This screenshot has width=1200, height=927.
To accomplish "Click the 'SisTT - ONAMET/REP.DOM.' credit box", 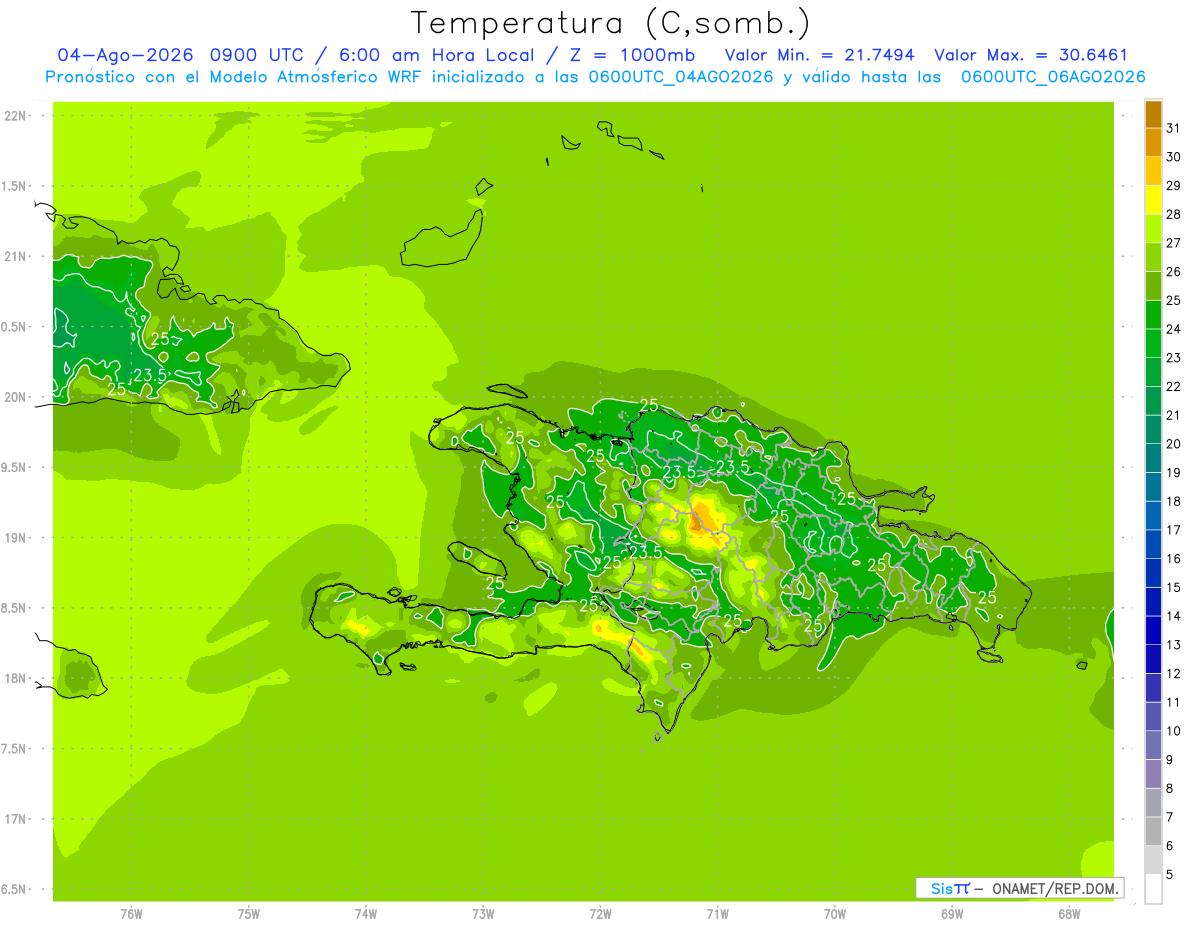I will click(1020, 888).
